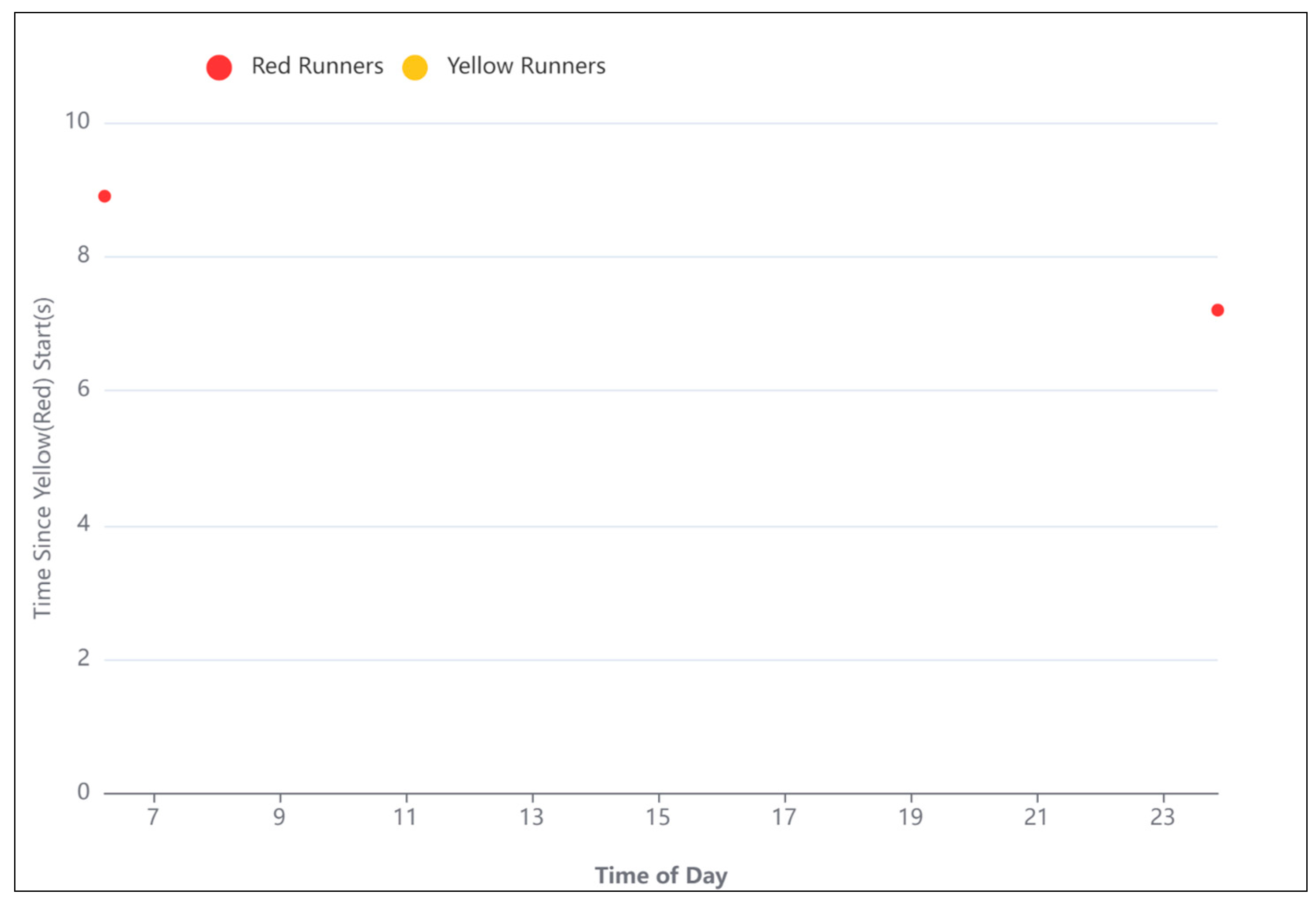This screenshot has height=898, width=1316.
Task: Click the x-axis tick label 15
Action: tap(659, 817)
